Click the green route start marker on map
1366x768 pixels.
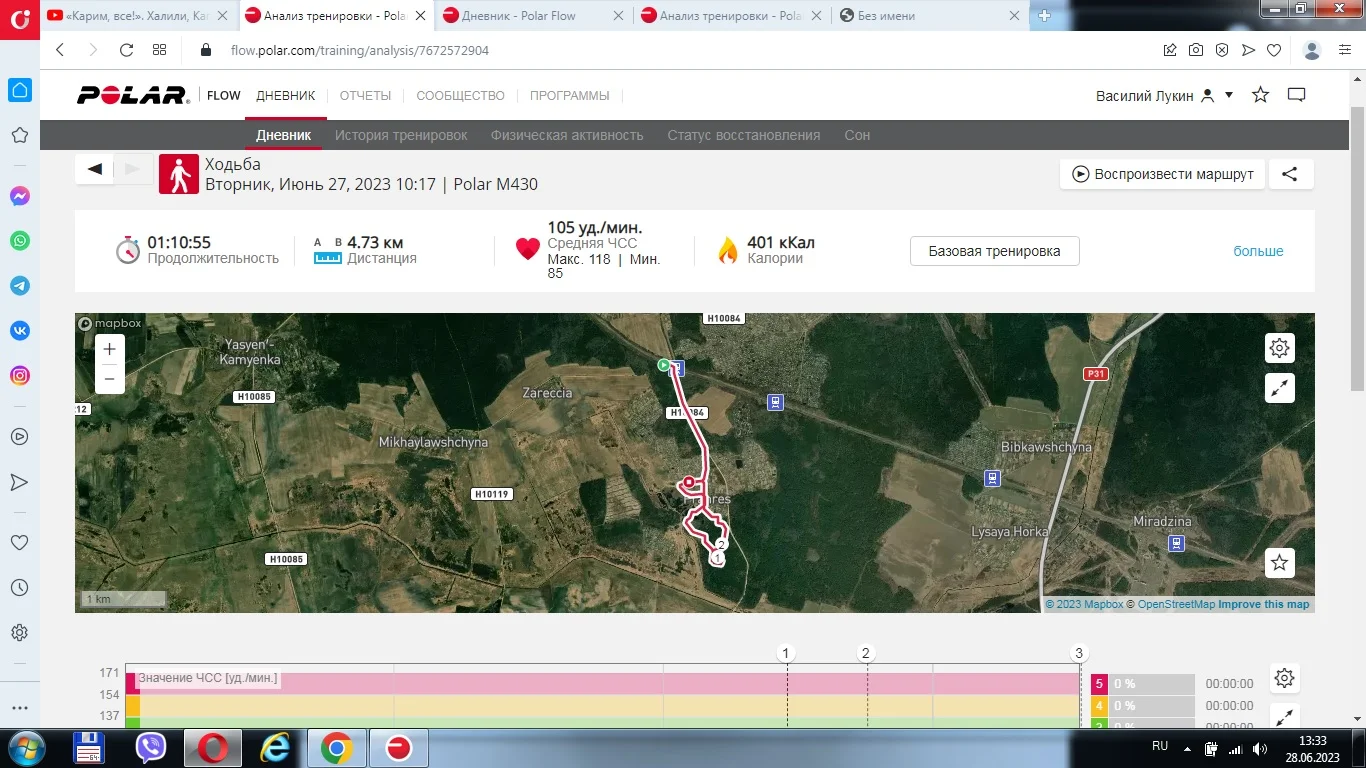coord(662,365)
